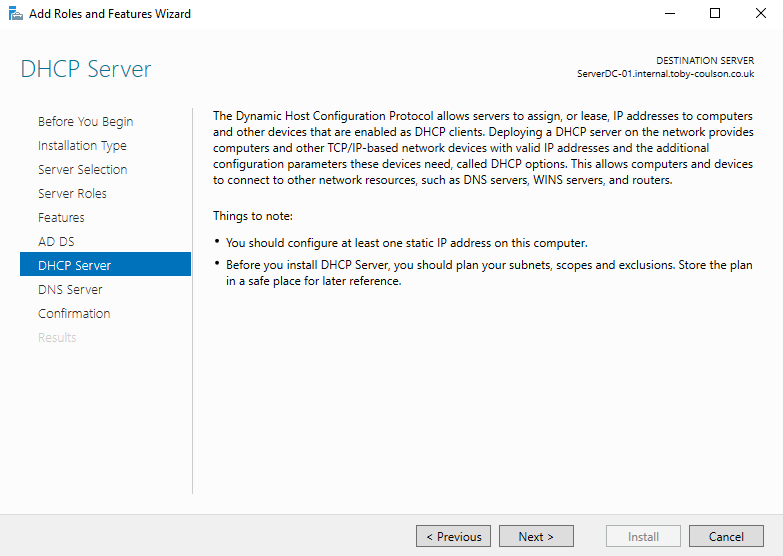Open the Installation Type step
The height and width of the screenshot is (556, 783).
(82, 146)
